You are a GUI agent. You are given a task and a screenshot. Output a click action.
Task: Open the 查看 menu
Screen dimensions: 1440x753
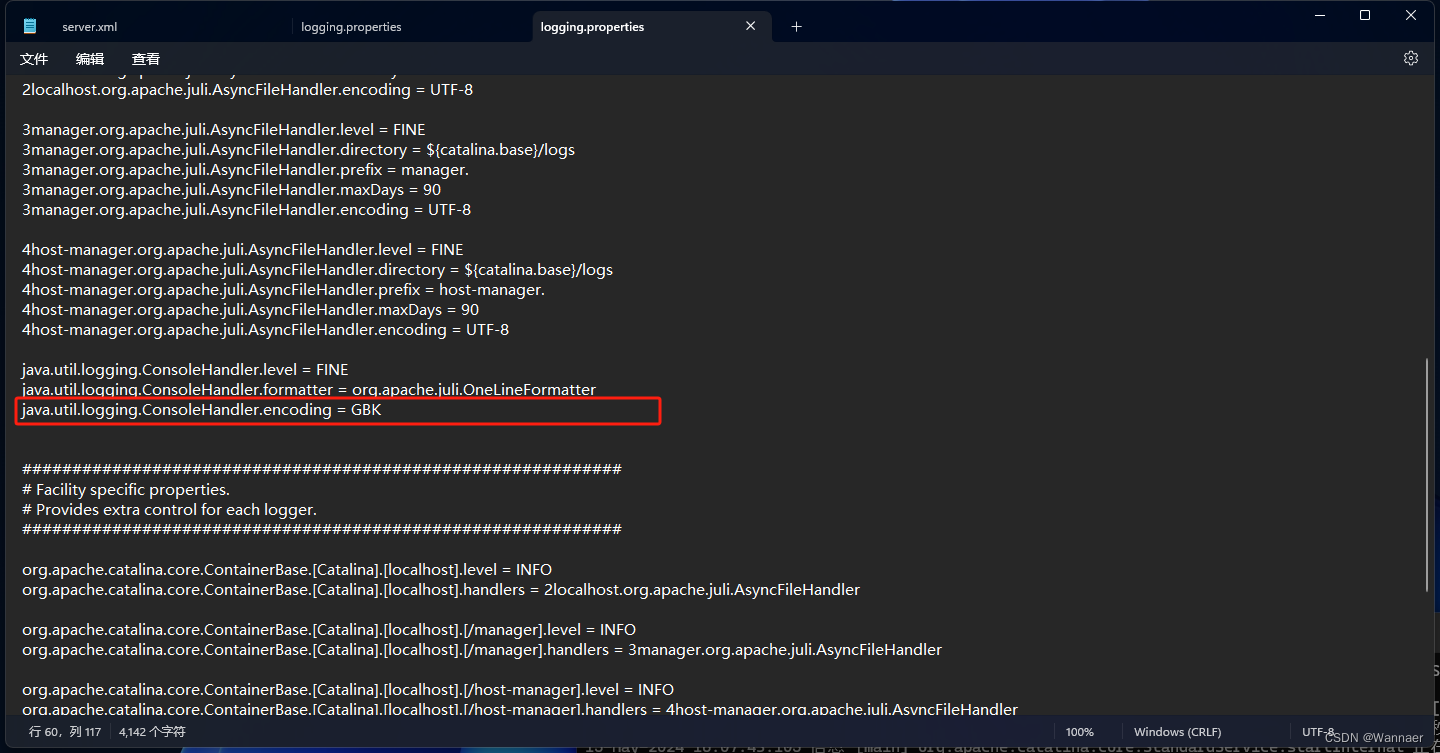coord(146,59)
